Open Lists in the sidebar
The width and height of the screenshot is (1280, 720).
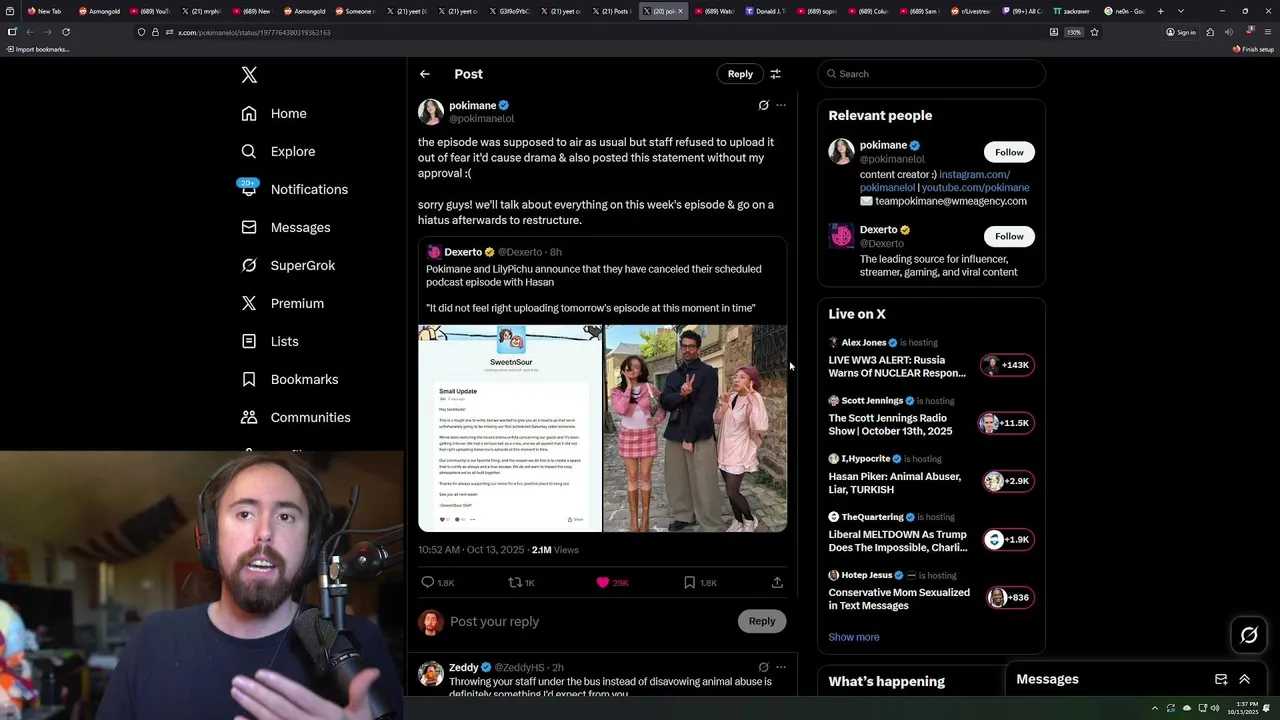coord(270,342)
